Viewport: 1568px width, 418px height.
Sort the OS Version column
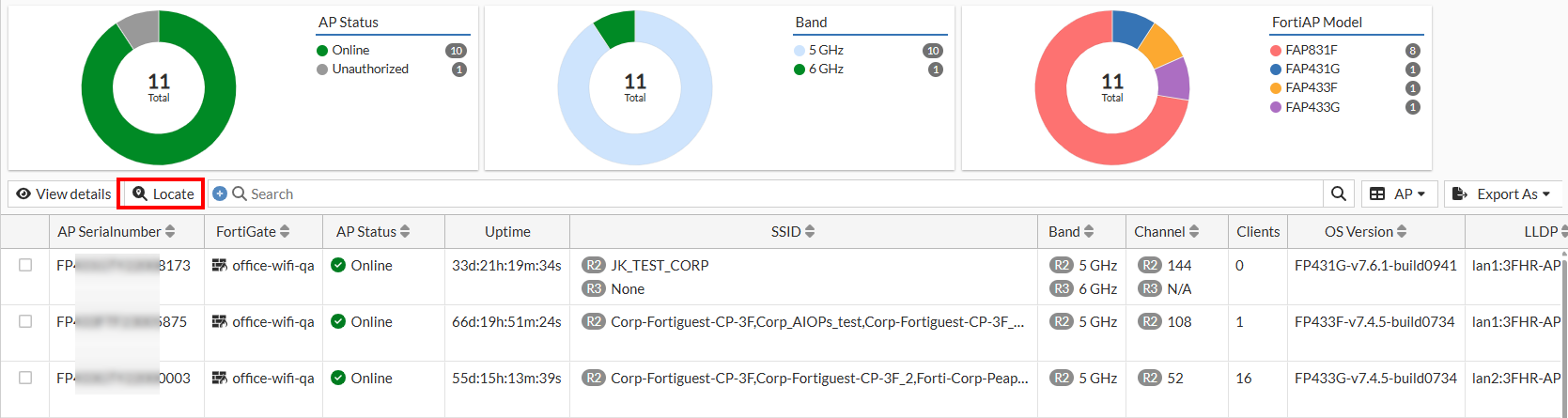(1402, 231)
